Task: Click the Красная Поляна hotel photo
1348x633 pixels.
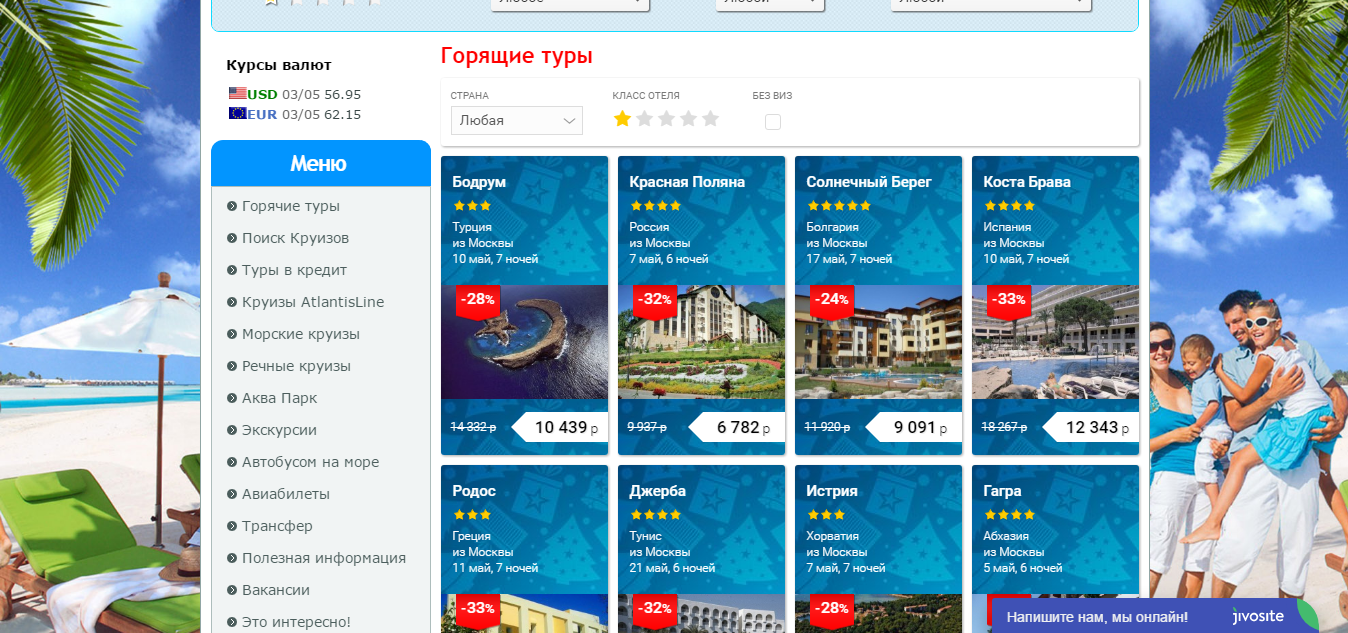Action: click(701, 343)
